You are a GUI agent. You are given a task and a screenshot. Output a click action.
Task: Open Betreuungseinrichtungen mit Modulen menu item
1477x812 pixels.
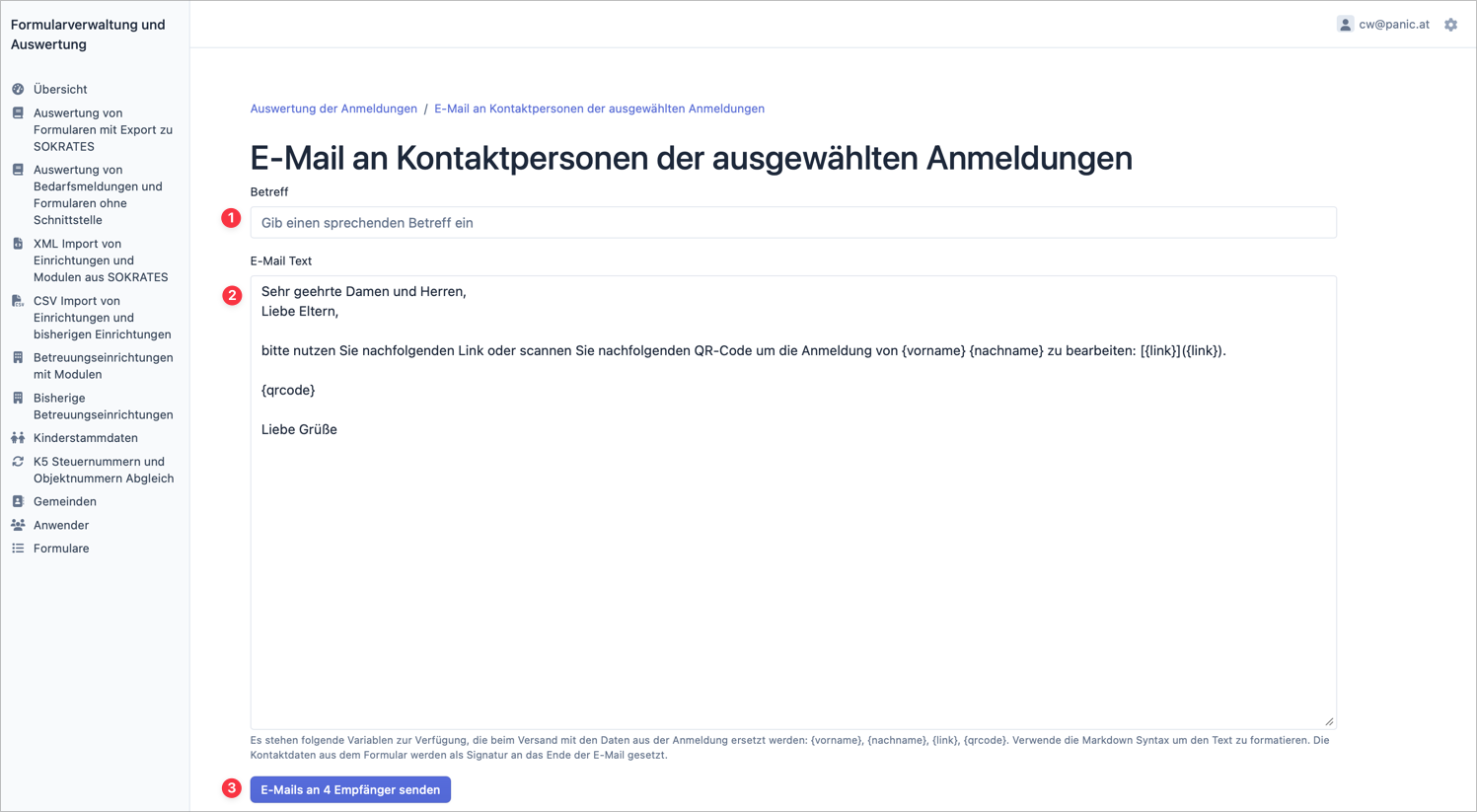(103, 366)
